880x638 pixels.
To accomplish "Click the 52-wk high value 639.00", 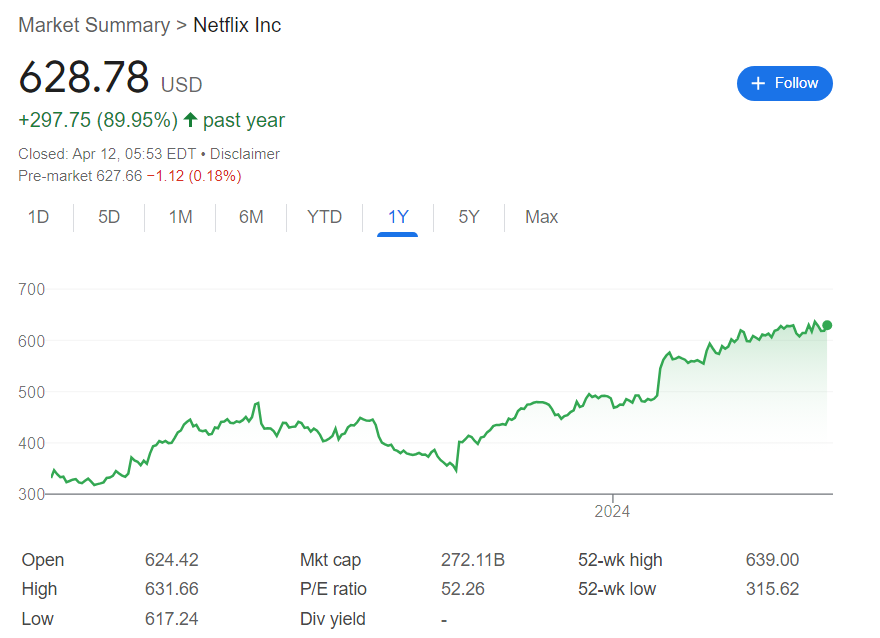I will click(772, 560).
